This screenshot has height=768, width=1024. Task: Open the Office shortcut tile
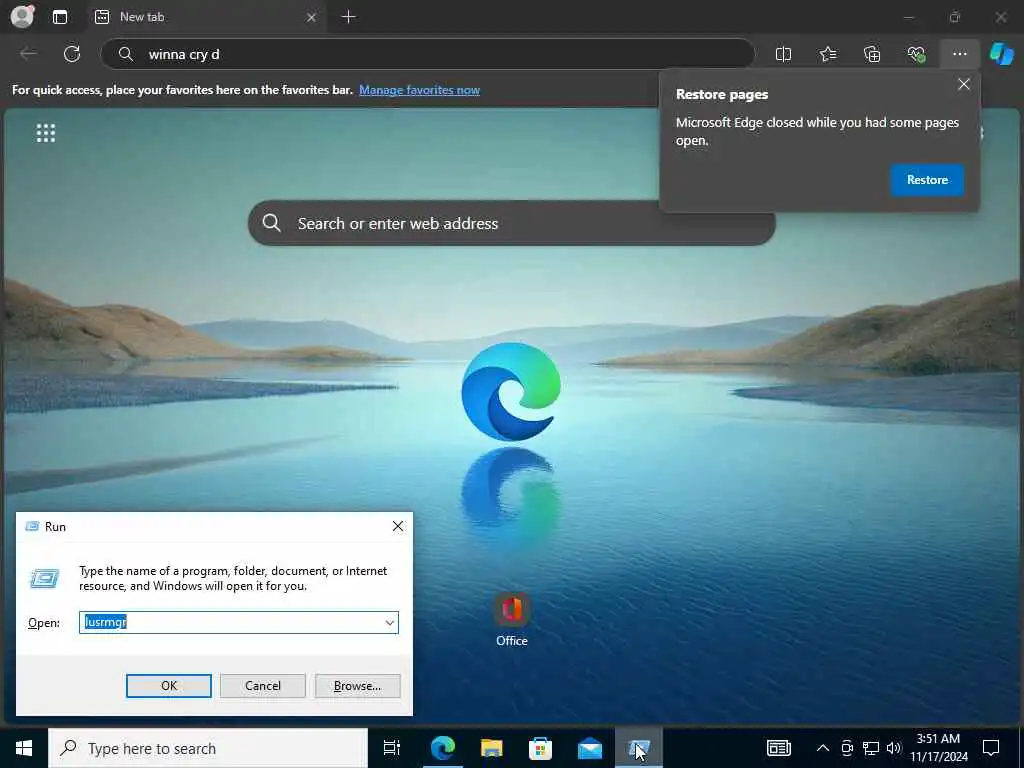pyautogui.click(x=511, y=619)
